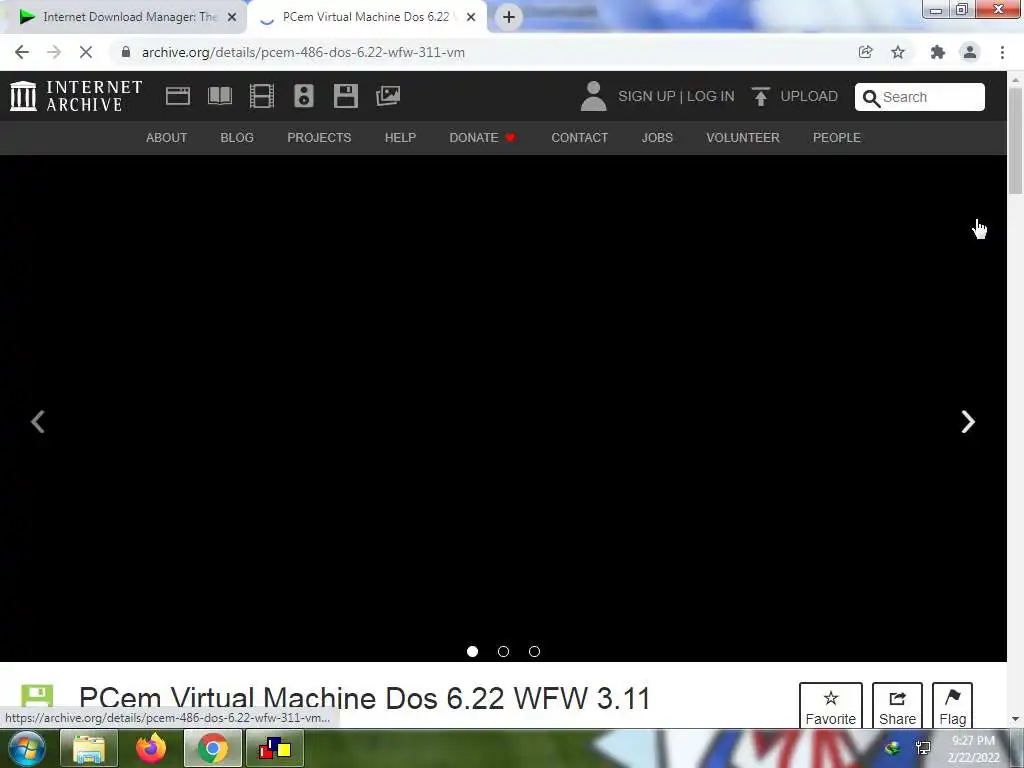Screen dimensions: 1024x768
Task: Go back with the browser arrow
Action: pyautogui.click(x=22, y=52)
